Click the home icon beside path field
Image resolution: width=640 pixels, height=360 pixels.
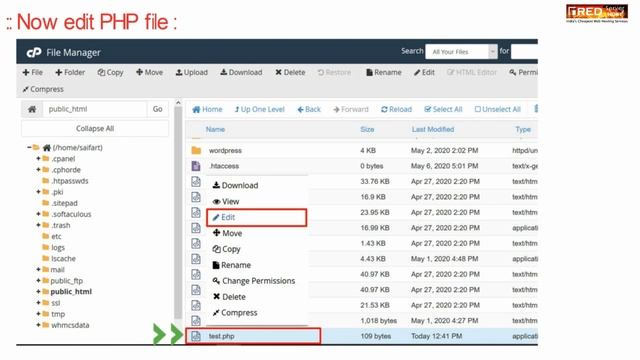32,109
